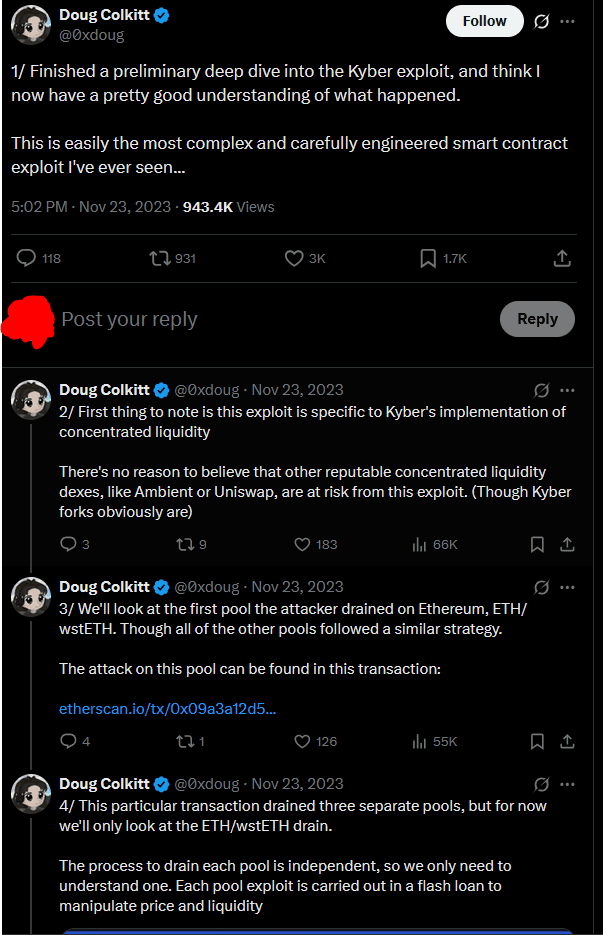Open more options on the 2/ thread post
This screenshot has height=935, width=603.
click(x=568, y=390)
